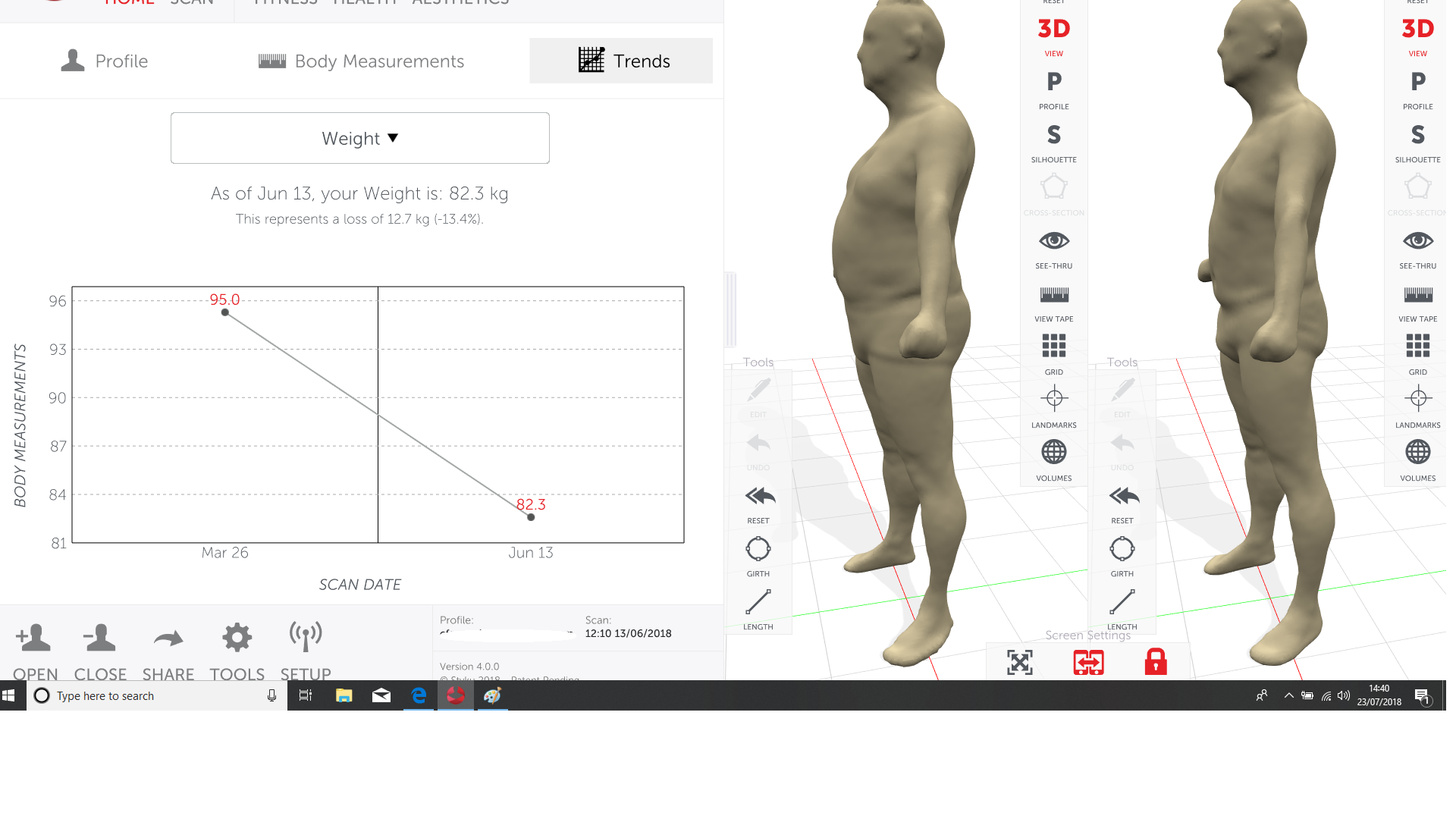Click the fit-to-screen icon in Screen Settings

coord(1020,662)
